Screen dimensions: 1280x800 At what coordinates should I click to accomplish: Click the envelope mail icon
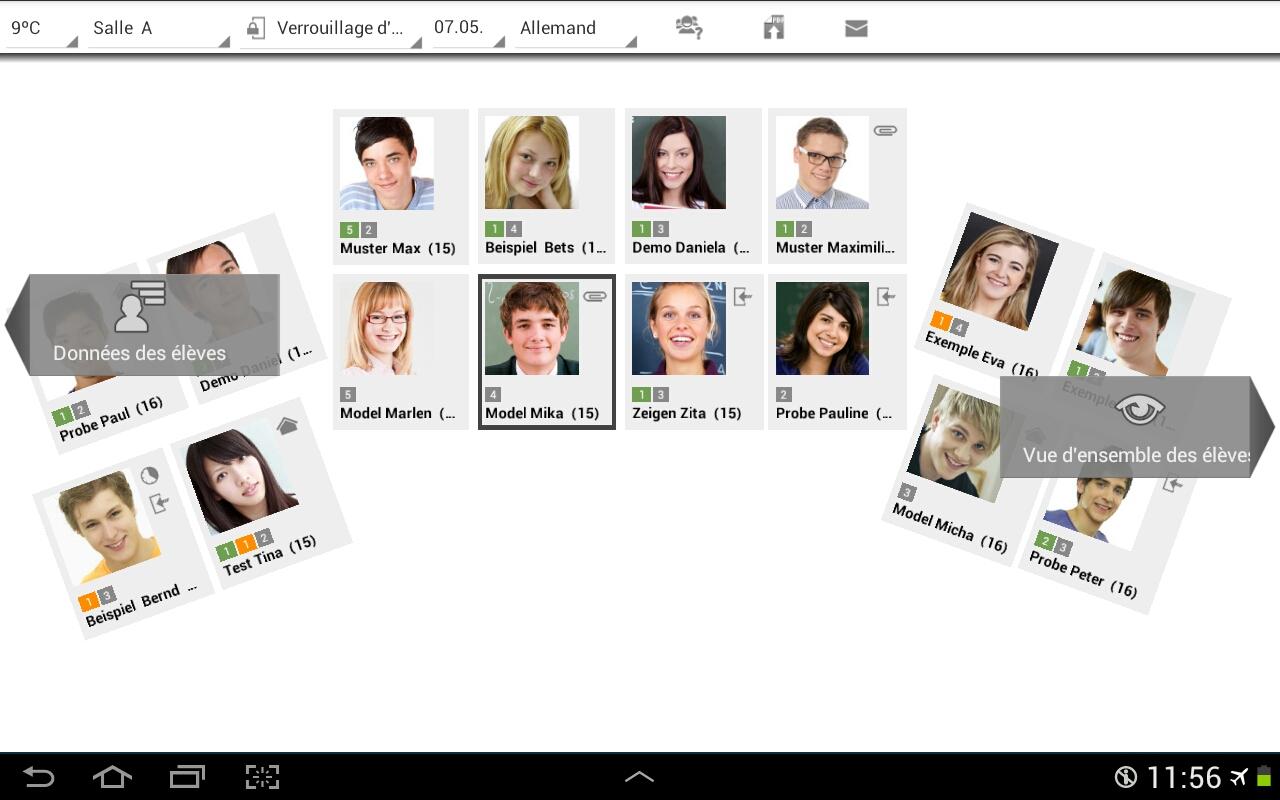click(x=856, y=29)
